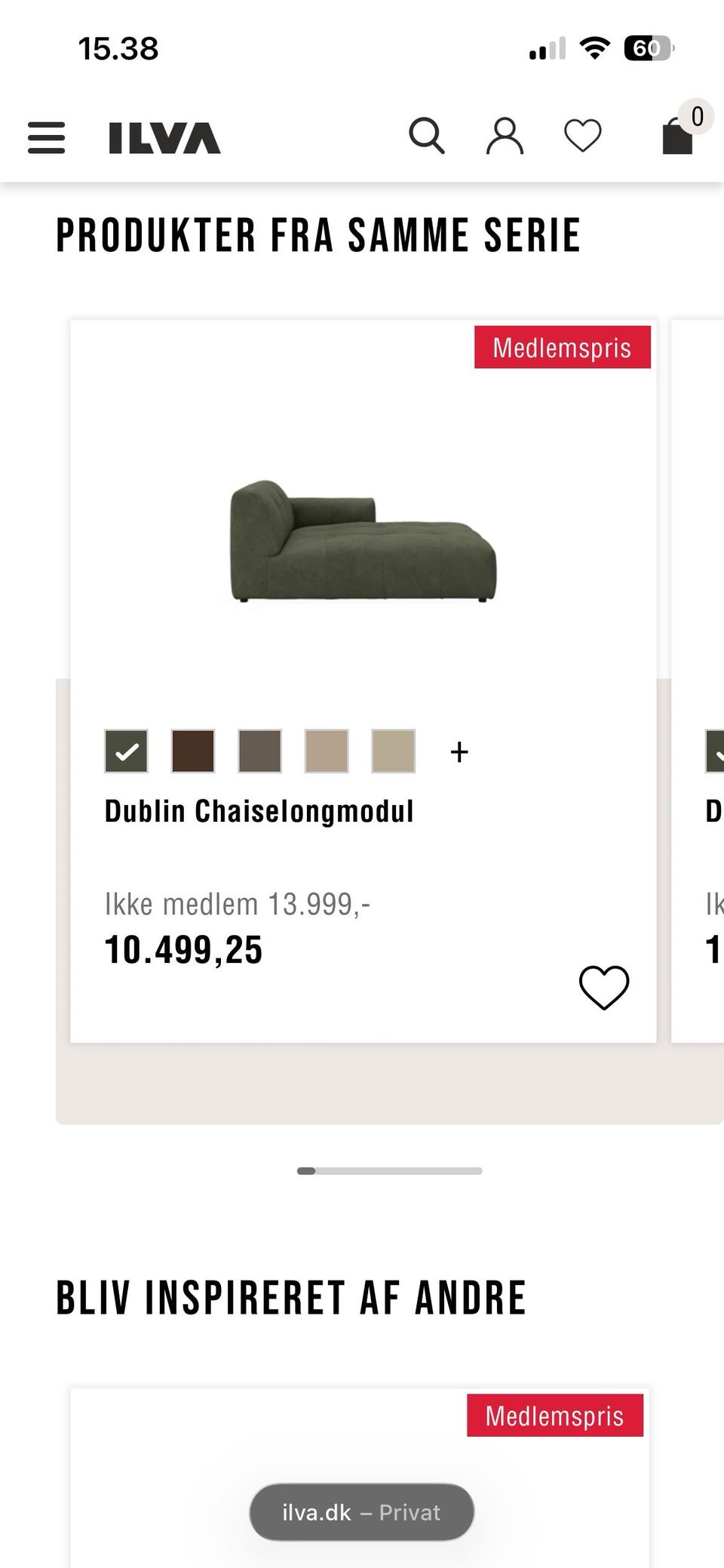Expand more color options with plus
The height and width of the screenshot is (1568, 724).
459,752
